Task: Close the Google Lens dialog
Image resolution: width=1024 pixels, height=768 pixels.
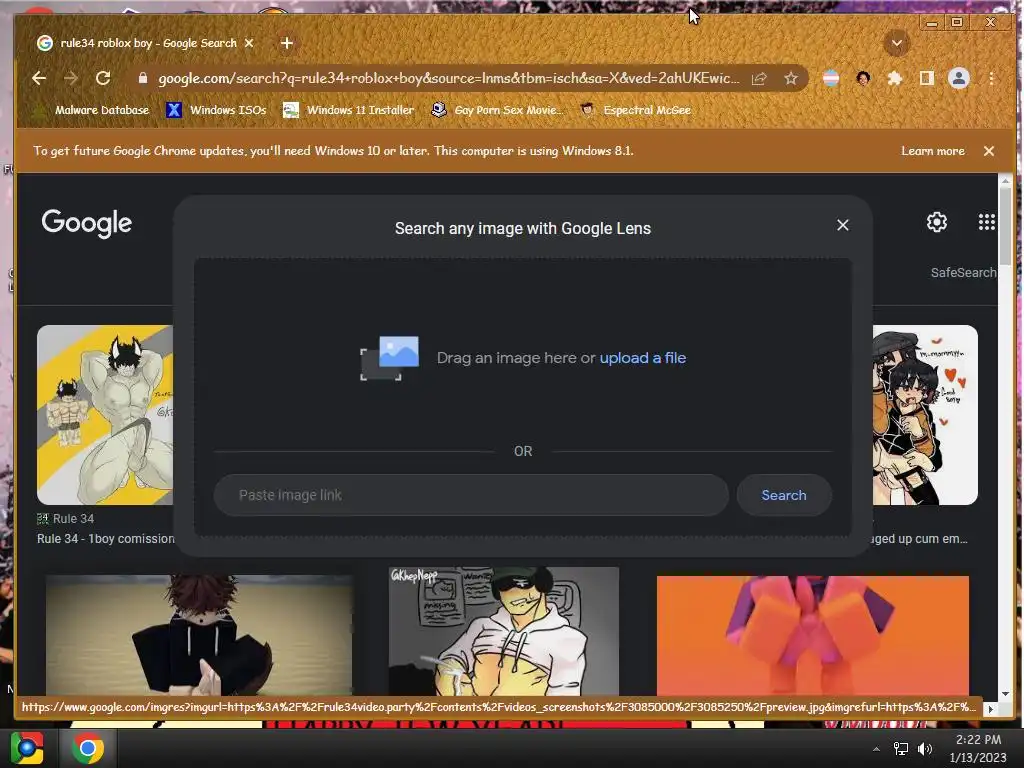Action: tap(842, 225)
